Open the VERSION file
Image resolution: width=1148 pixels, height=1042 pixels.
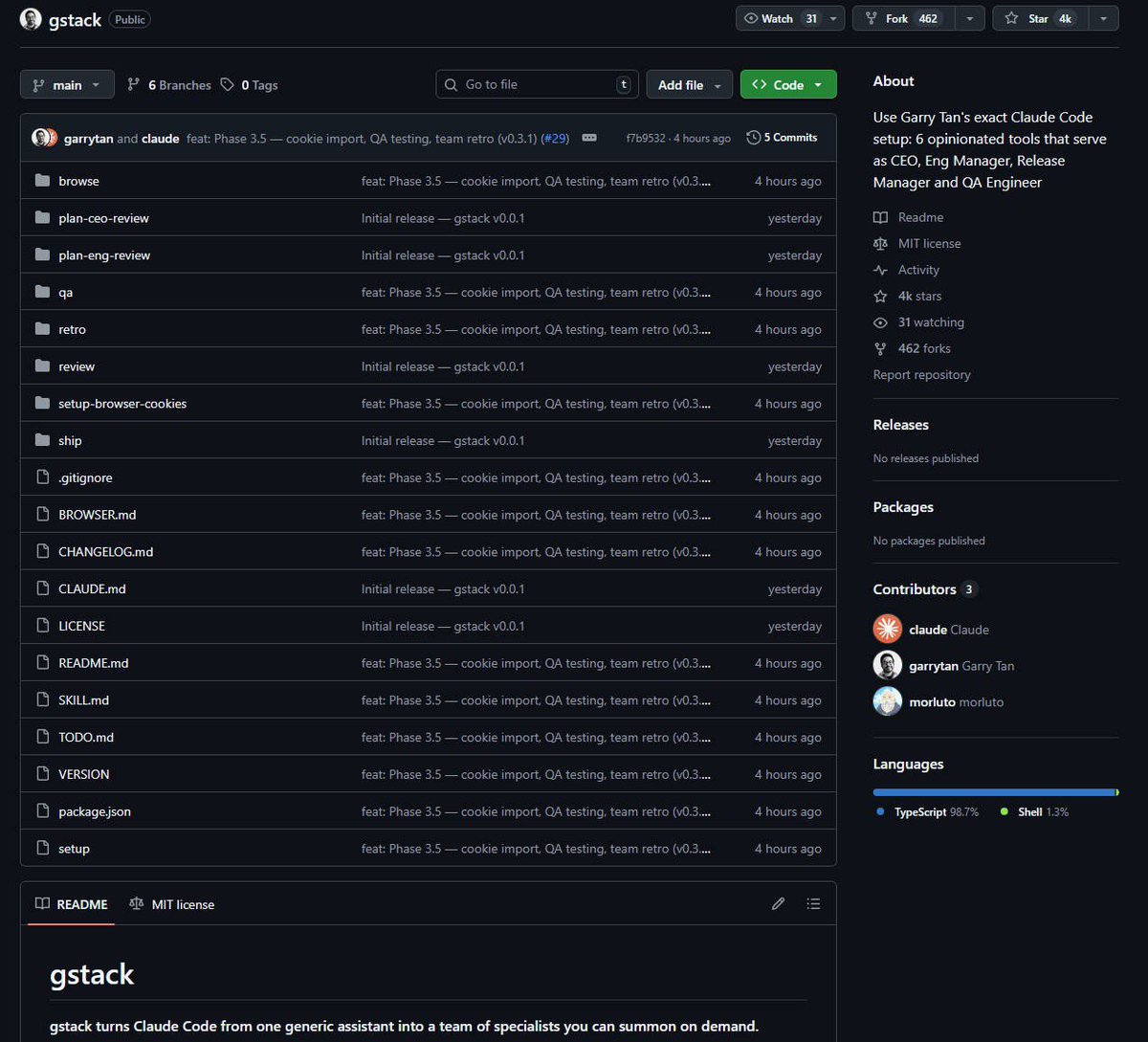(x=84, y=774)
